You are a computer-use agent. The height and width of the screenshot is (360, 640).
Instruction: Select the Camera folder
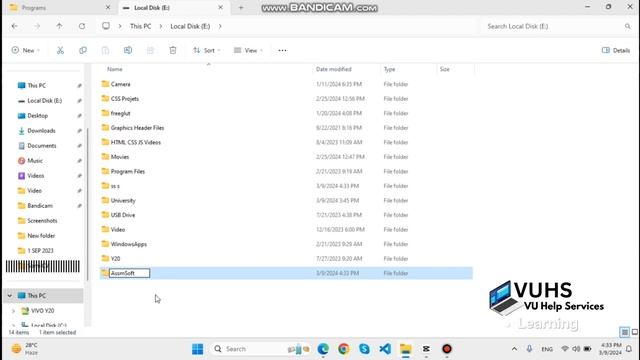click(120, 84)
